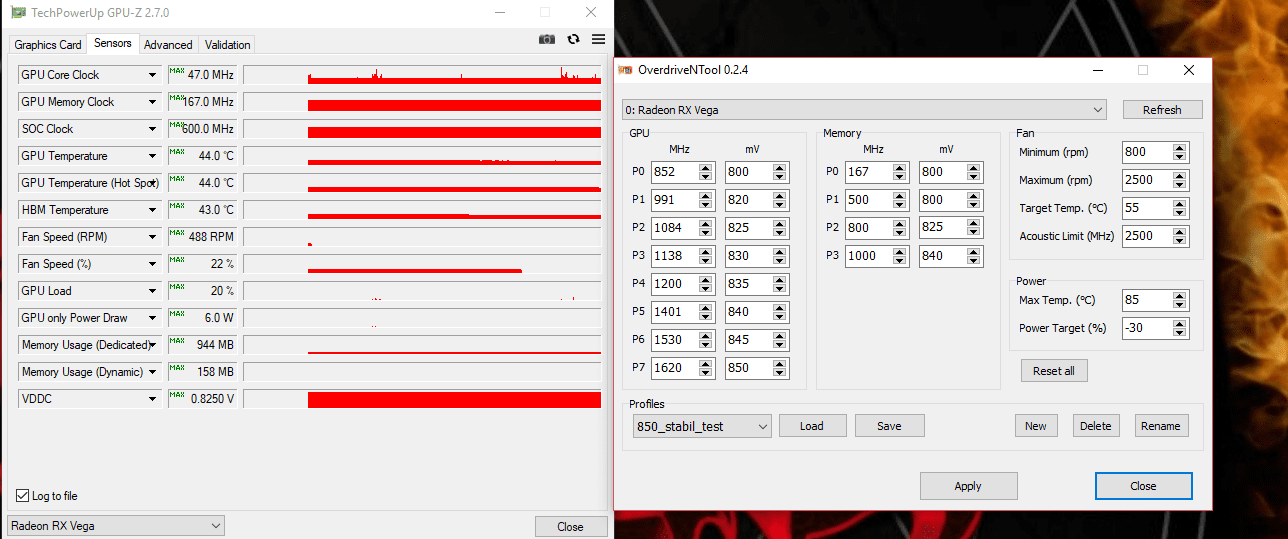Click the GPU P1 MHz stepper arrows
The width and height of the screenshot is (1288, 539).
pyautogui.click(x=707, y=200)
